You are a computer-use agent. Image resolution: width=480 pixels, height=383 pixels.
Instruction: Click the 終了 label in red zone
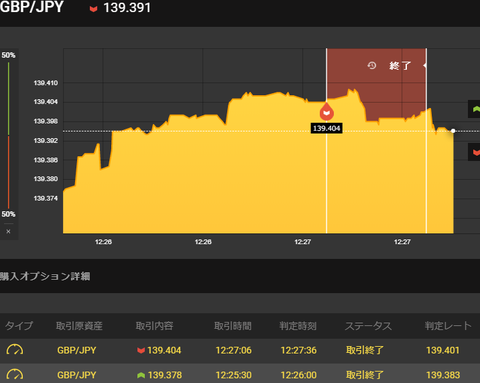(400, 66)
